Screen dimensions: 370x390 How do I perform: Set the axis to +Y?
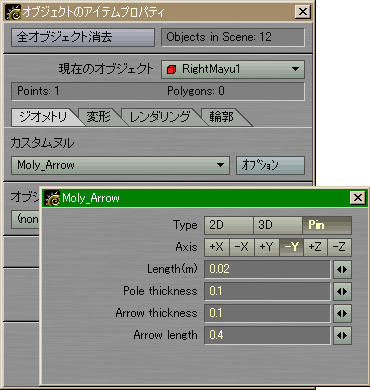(x=266, y=247)
